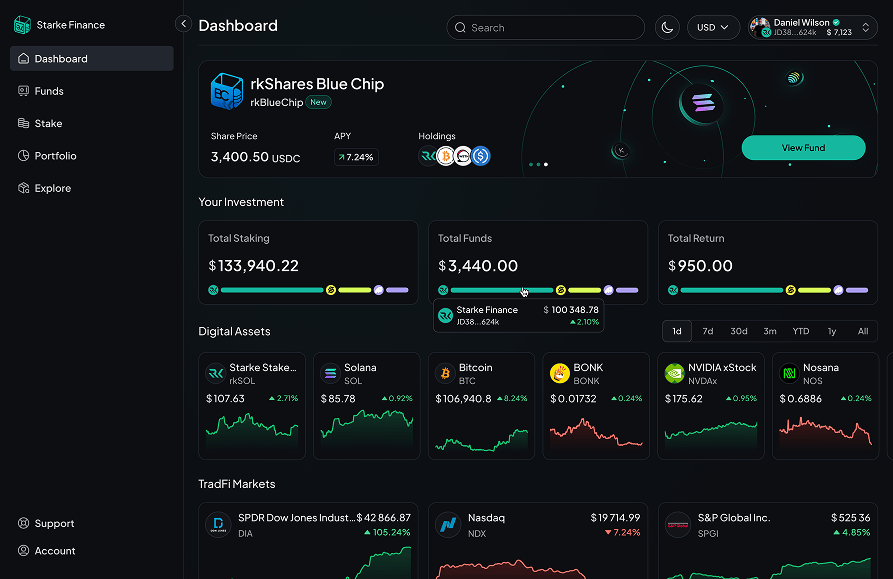The height and width of the screenshot is (579, 893).
Task: Click the Account person icon
Action: click(23, 551)
